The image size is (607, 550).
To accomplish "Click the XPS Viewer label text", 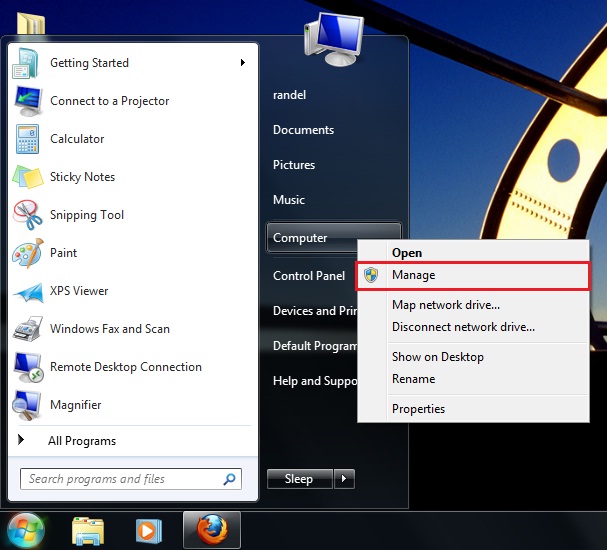I will pos(79,291).
